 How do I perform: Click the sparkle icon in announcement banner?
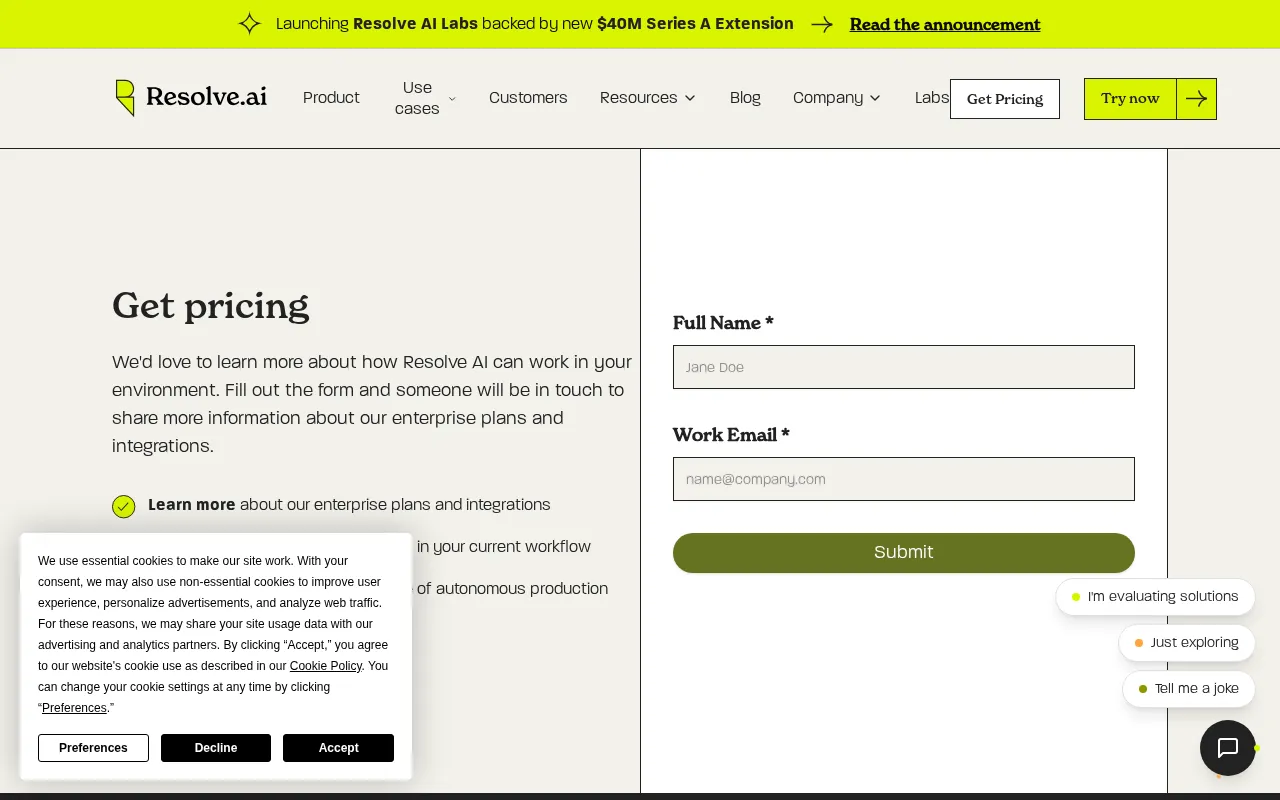(x=249, y=24)
